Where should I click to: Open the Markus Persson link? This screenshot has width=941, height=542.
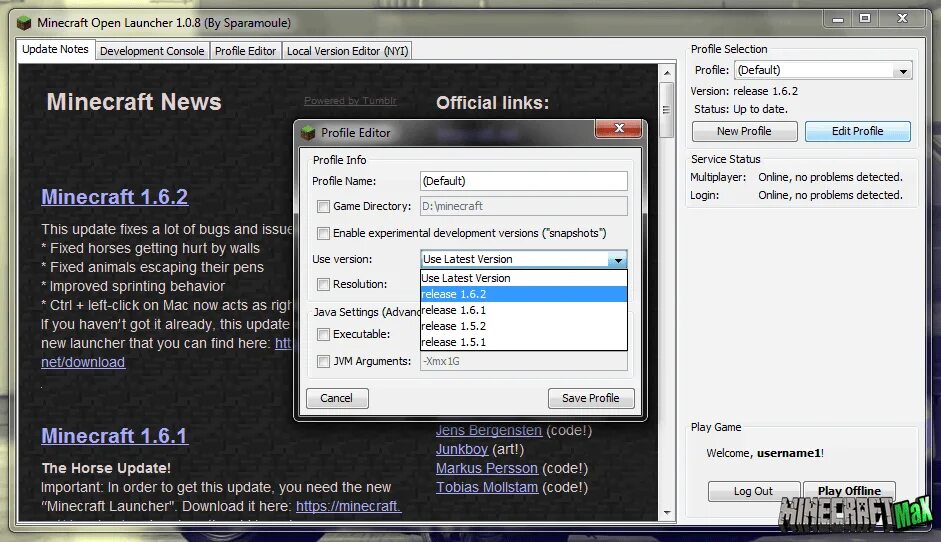click(x=487, y=468)
